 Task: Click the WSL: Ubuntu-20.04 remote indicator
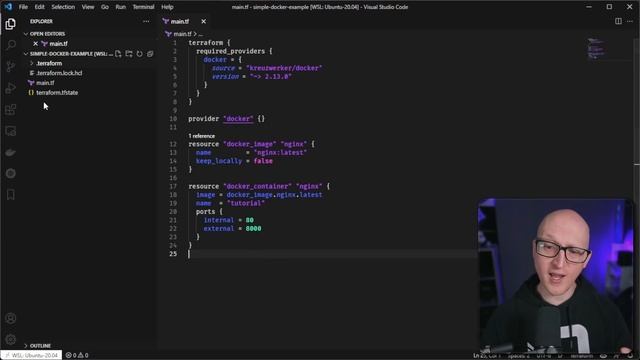coord(31,355)
